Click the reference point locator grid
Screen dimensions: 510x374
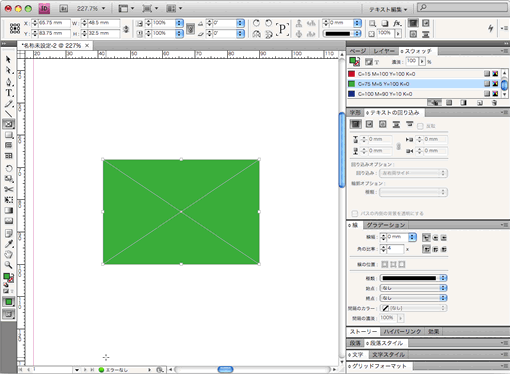(x=15, y=28)
